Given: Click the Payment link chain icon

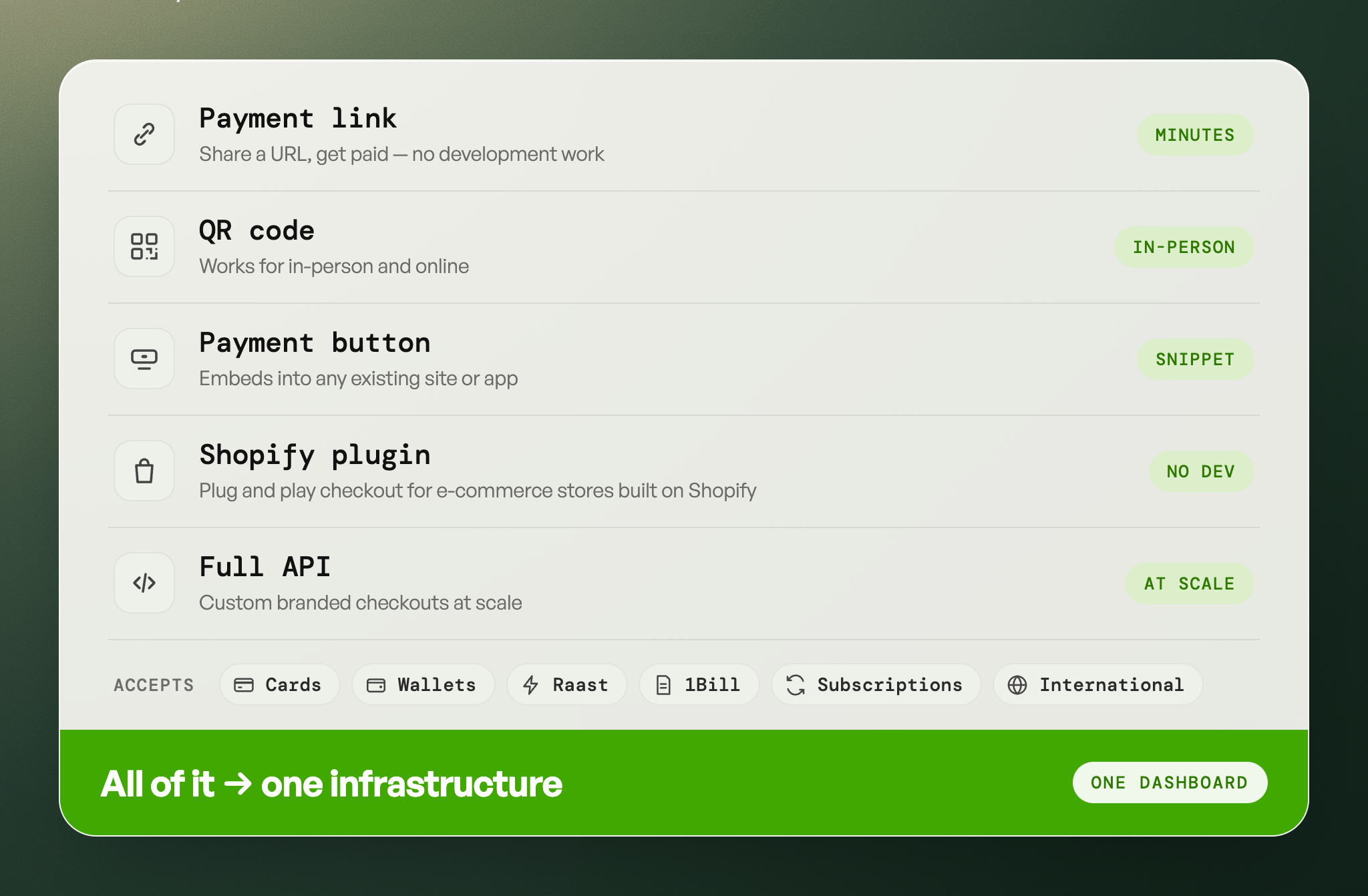Looking at the screenshot, I should pos(144,134).
